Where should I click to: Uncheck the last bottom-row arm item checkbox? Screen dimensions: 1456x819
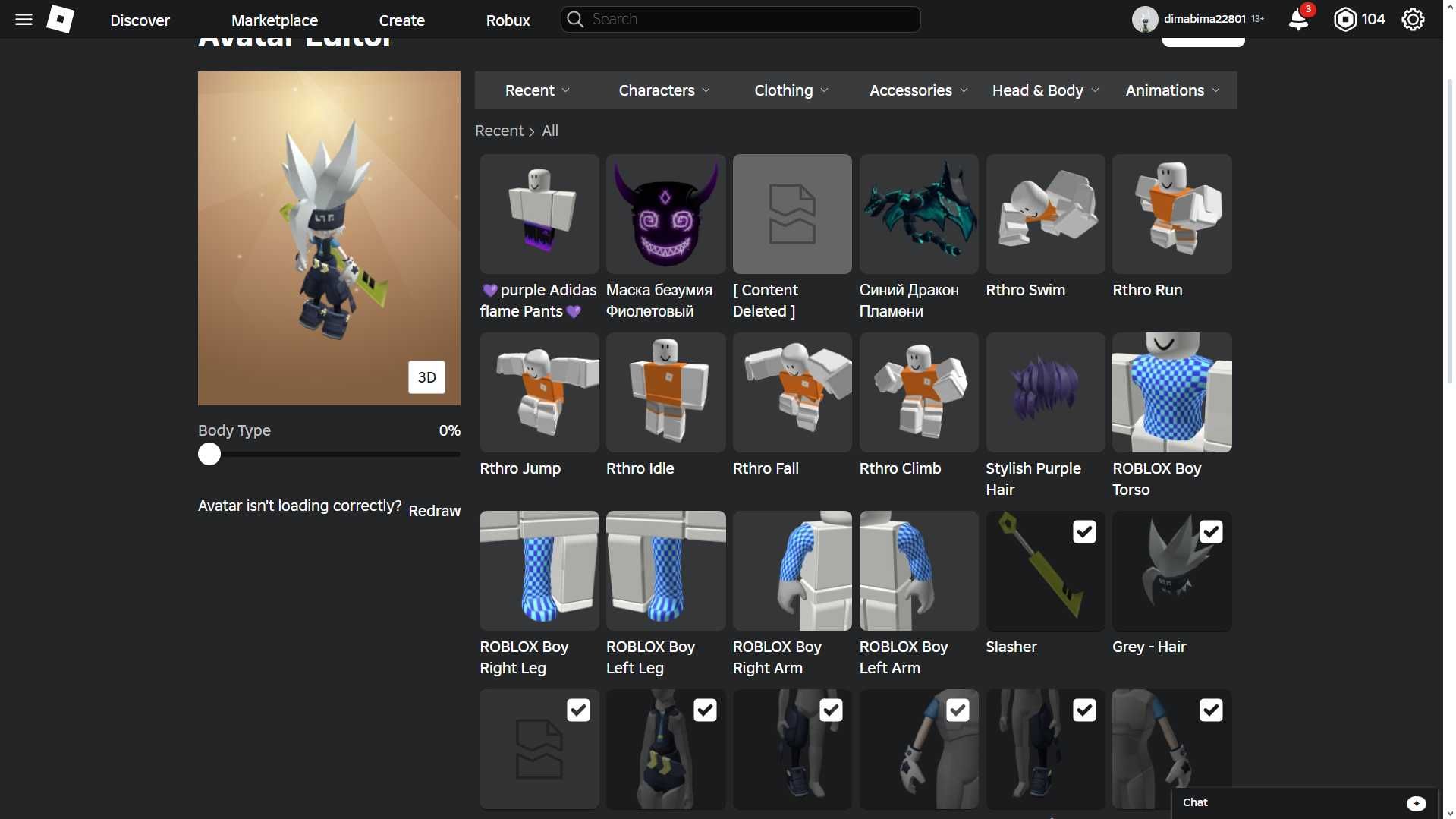(x=1211, y=710)
